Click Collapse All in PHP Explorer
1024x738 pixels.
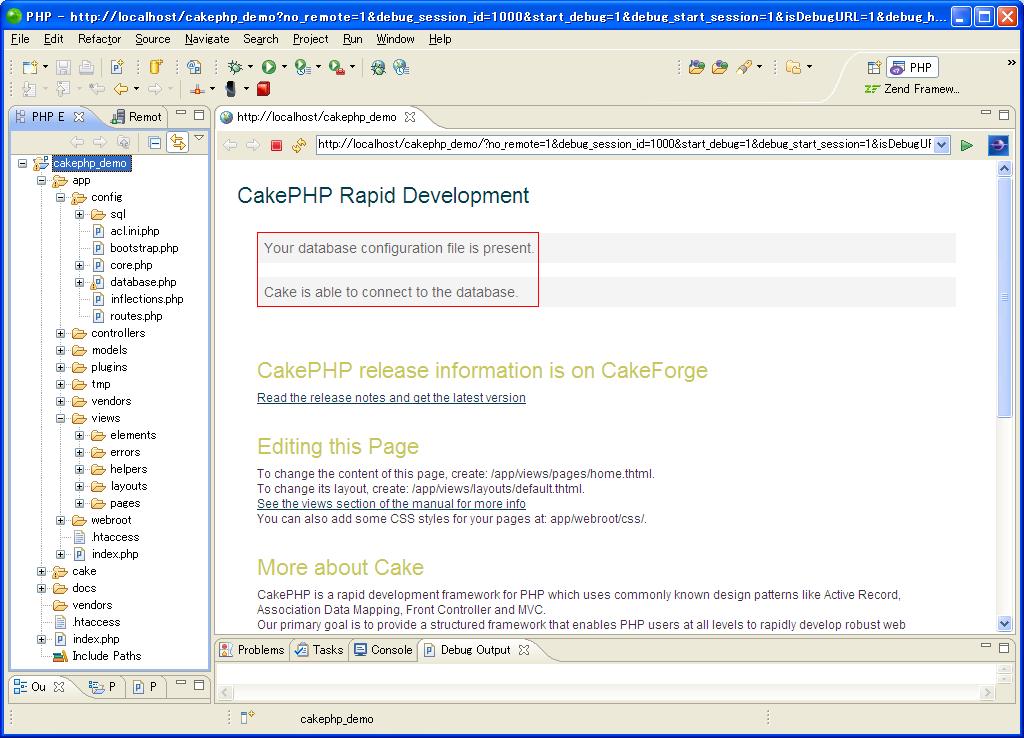(154, 142)
